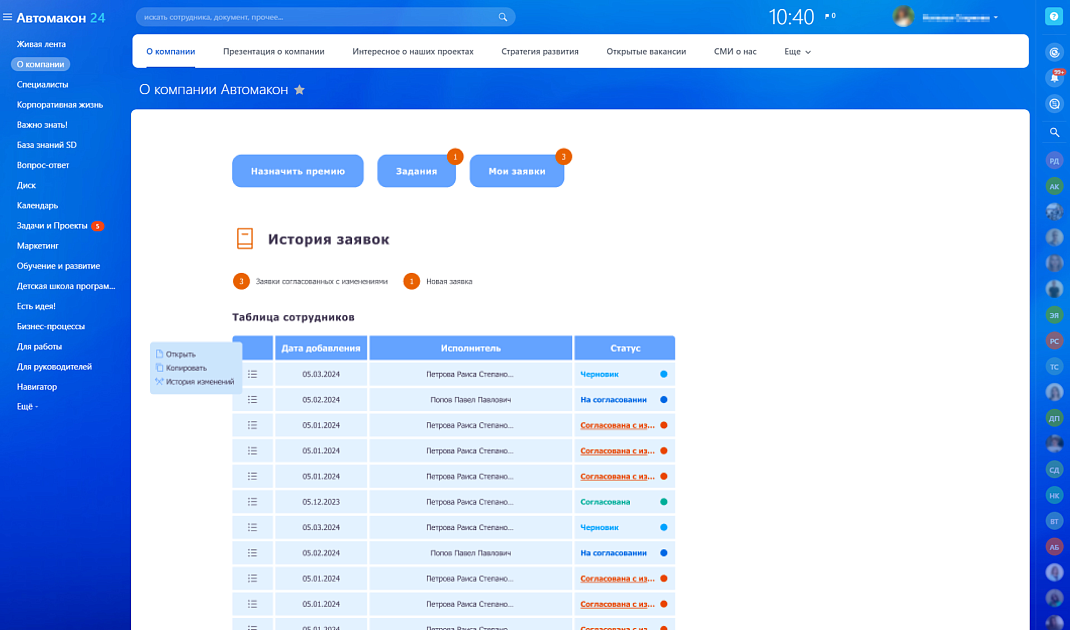Open row menu icon for 05.12.2023 entry
Viewport: 1070px width, 630px height.
[253, 502]
